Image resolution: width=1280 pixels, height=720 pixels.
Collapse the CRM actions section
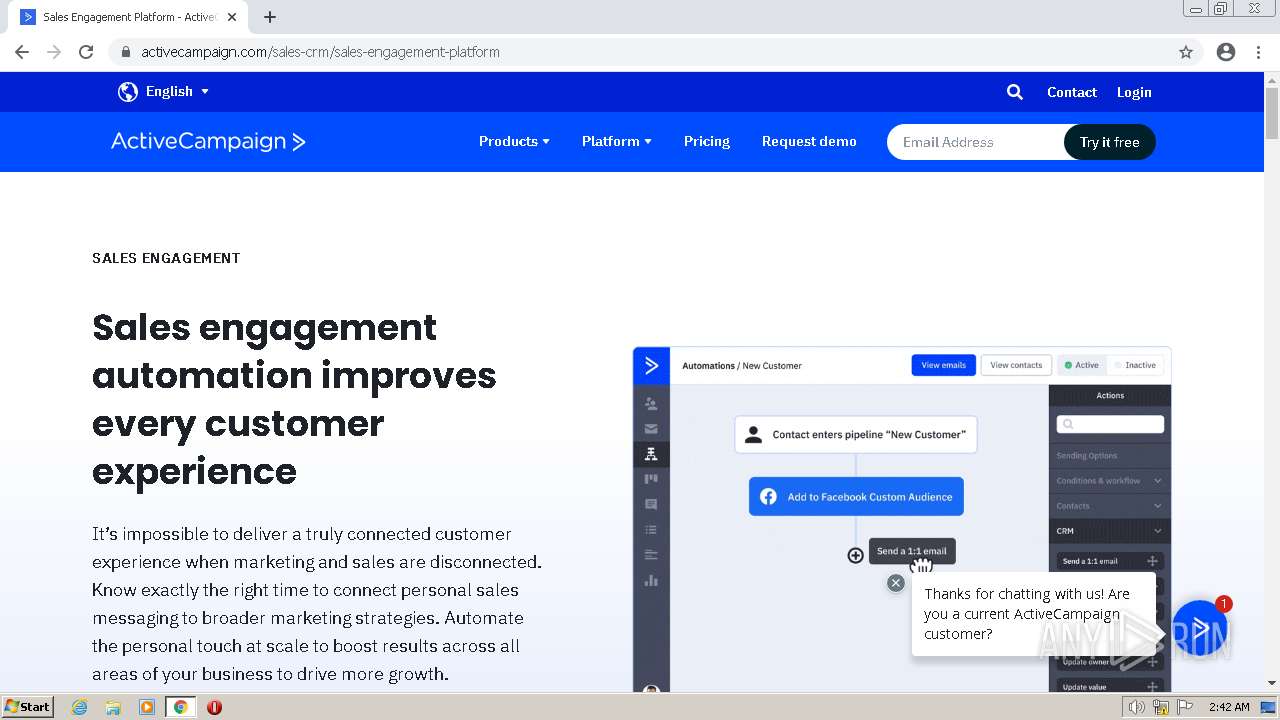coord(1109,531)
